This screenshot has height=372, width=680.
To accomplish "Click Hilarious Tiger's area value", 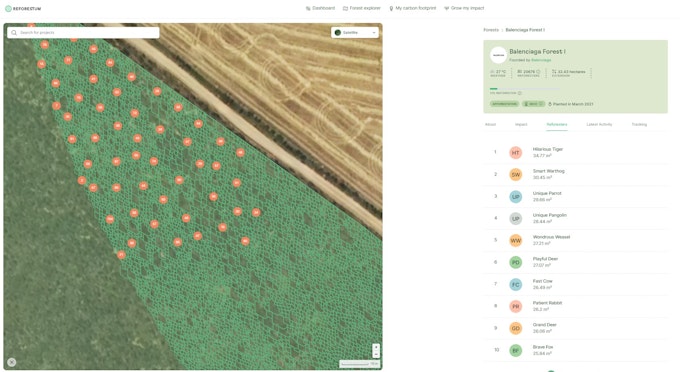I will coord(542,156).
